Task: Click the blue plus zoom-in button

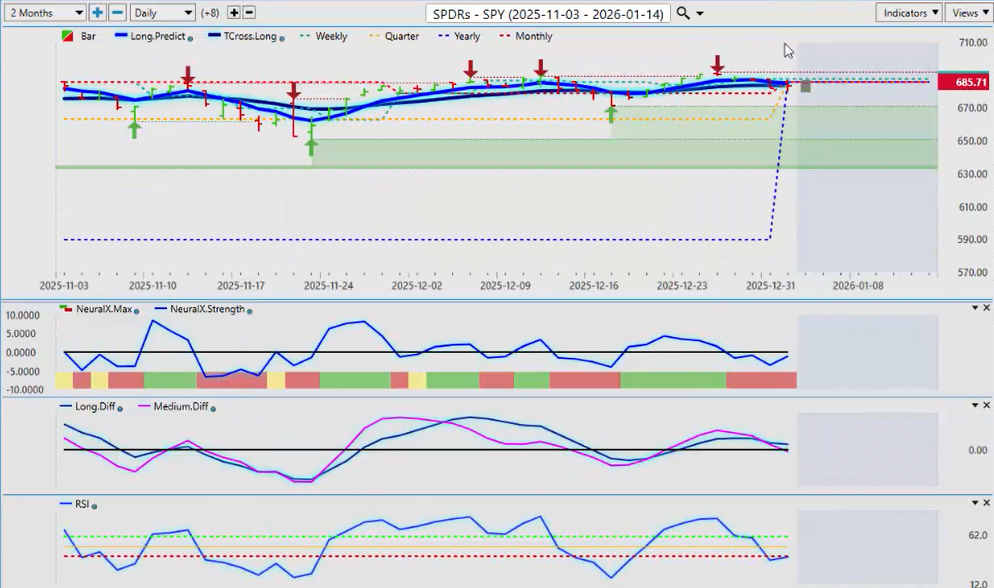Action: click(x=97, y=13)
